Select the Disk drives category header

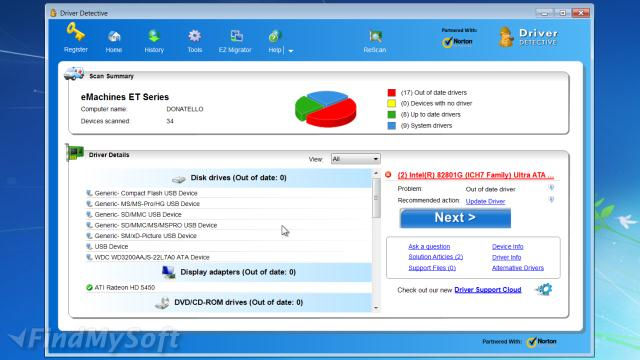229,178
